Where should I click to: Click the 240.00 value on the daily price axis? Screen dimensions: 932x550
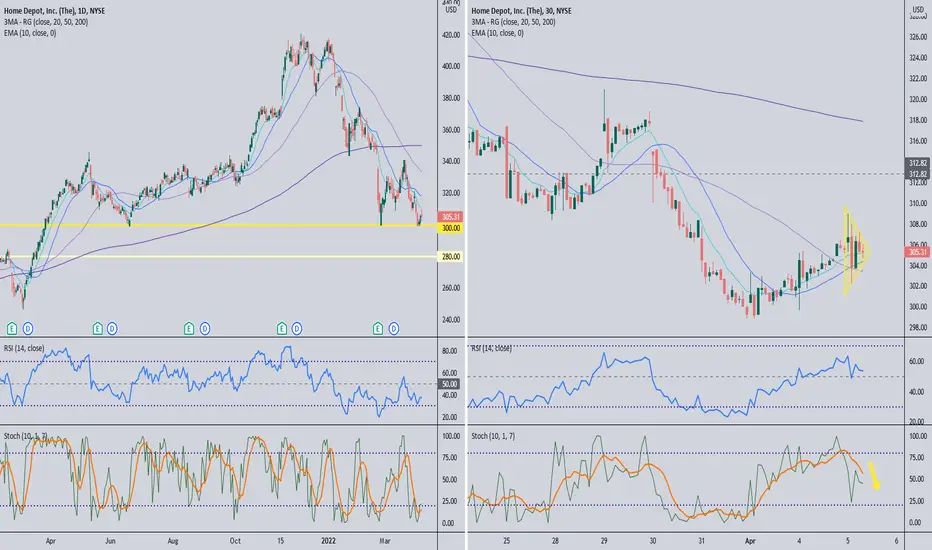(x=452, y=319)
